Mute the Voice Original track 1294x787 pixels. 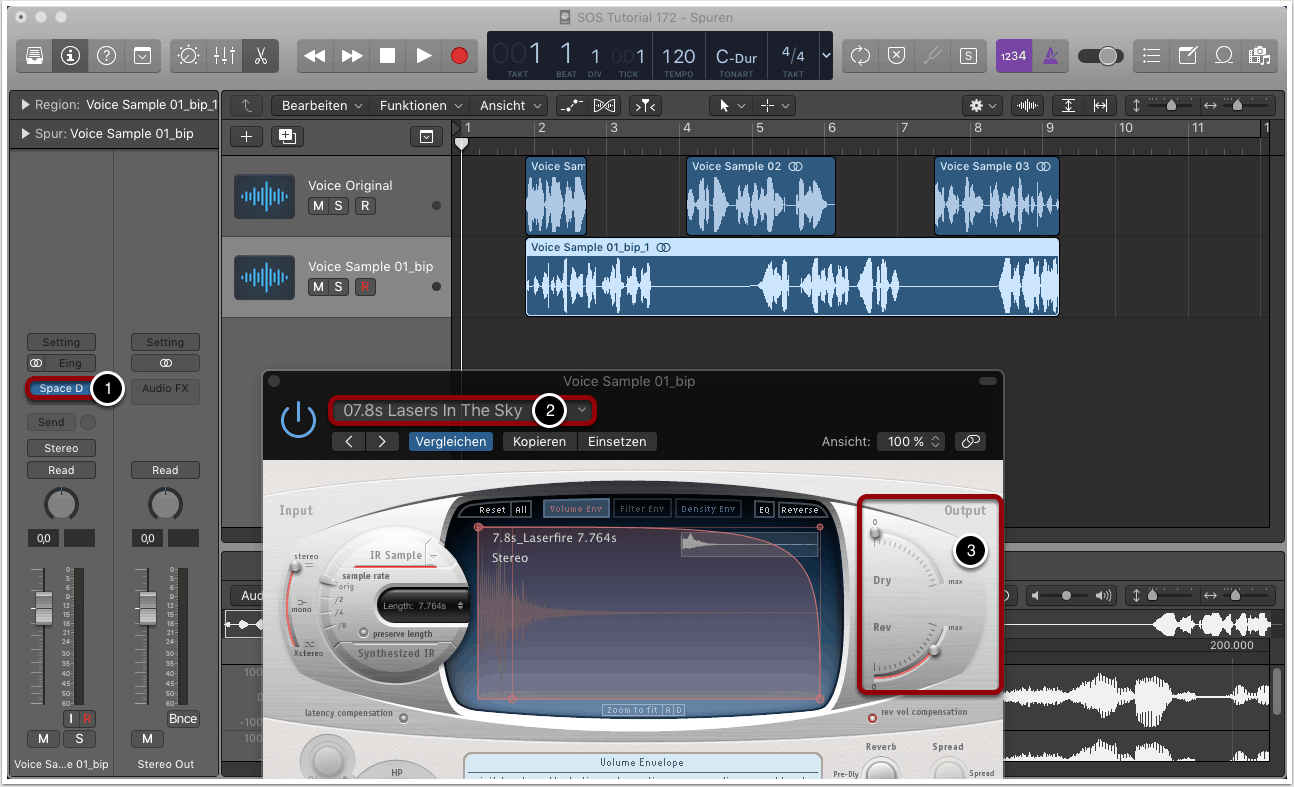tap(318, 206)
